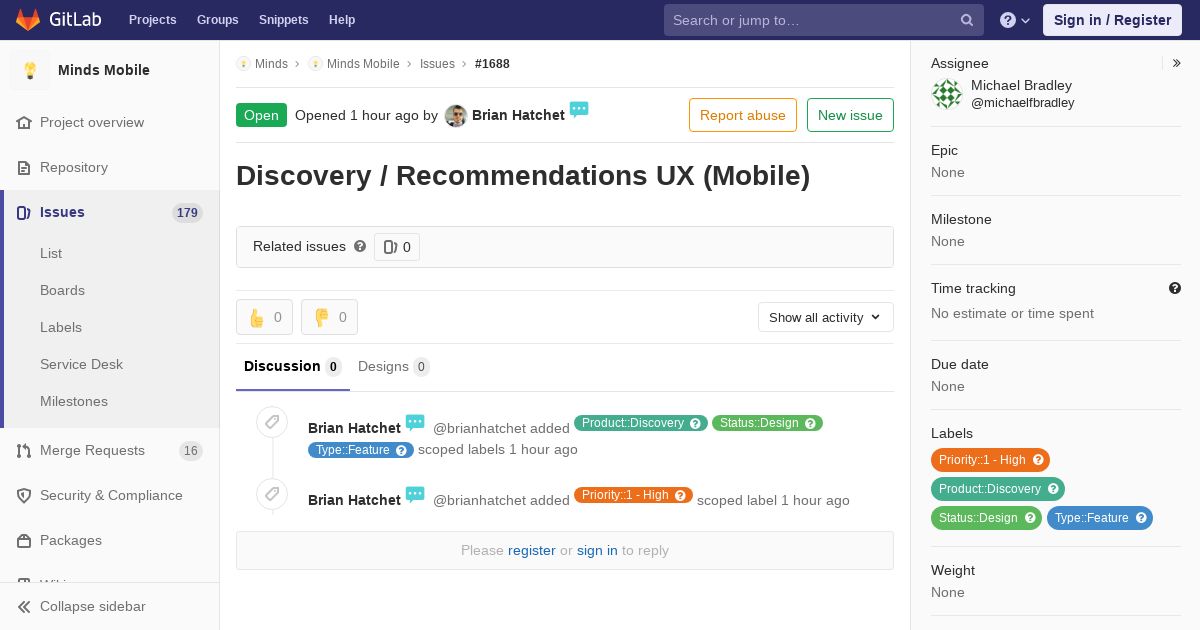1200x630 pixels.
Task: Open the Projects top menu
Action: click(153, 20)
